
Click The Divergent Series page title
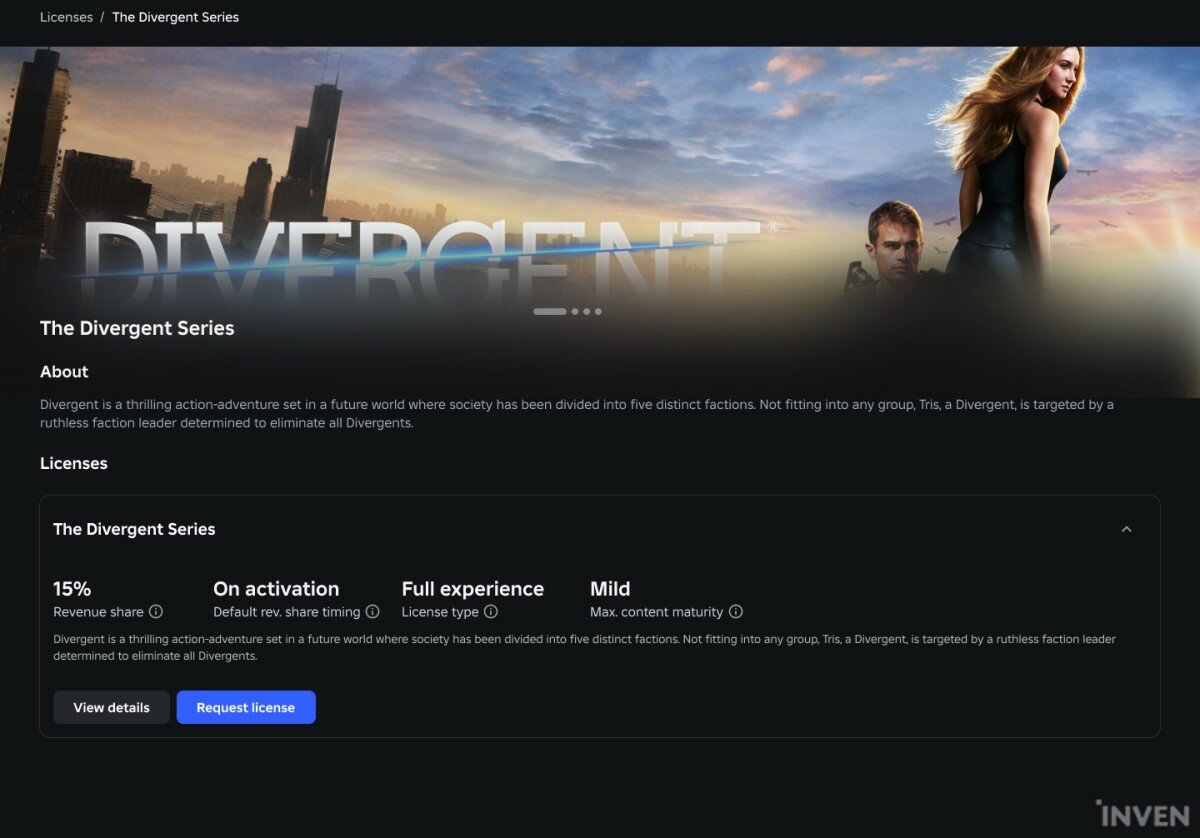click(x=137, y=328)
